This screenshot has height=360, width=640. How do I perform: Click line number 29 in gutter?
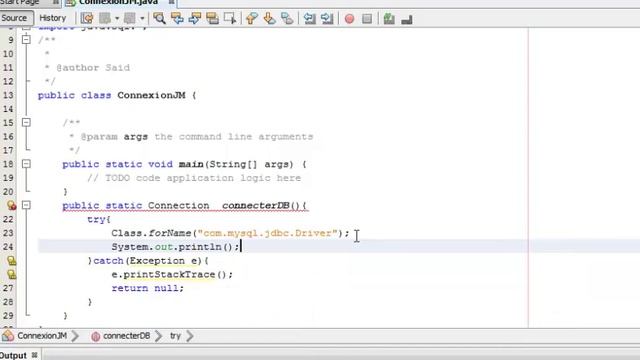(x=8, y=316)
